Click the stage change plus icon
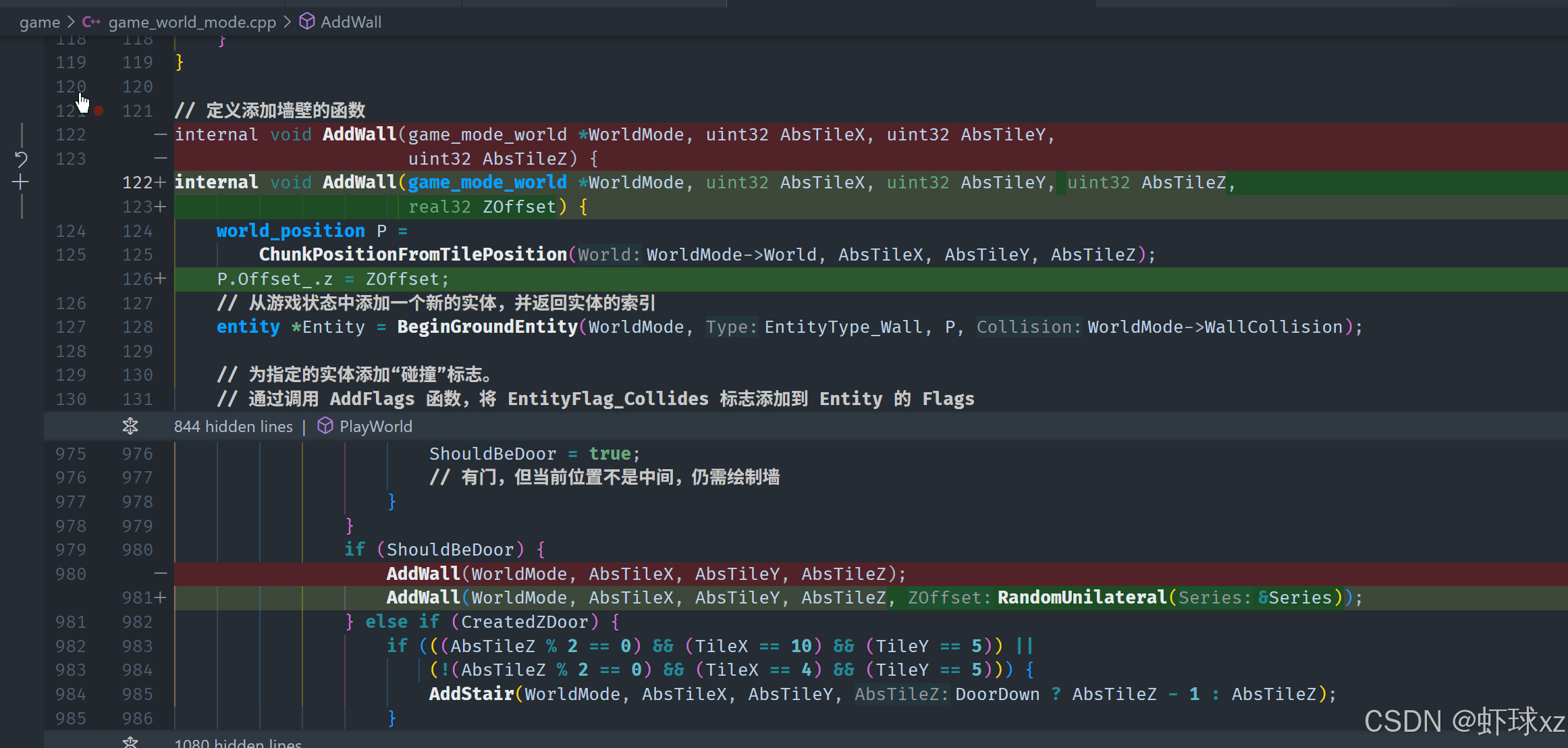1568x748 pixels. point(21,182)
